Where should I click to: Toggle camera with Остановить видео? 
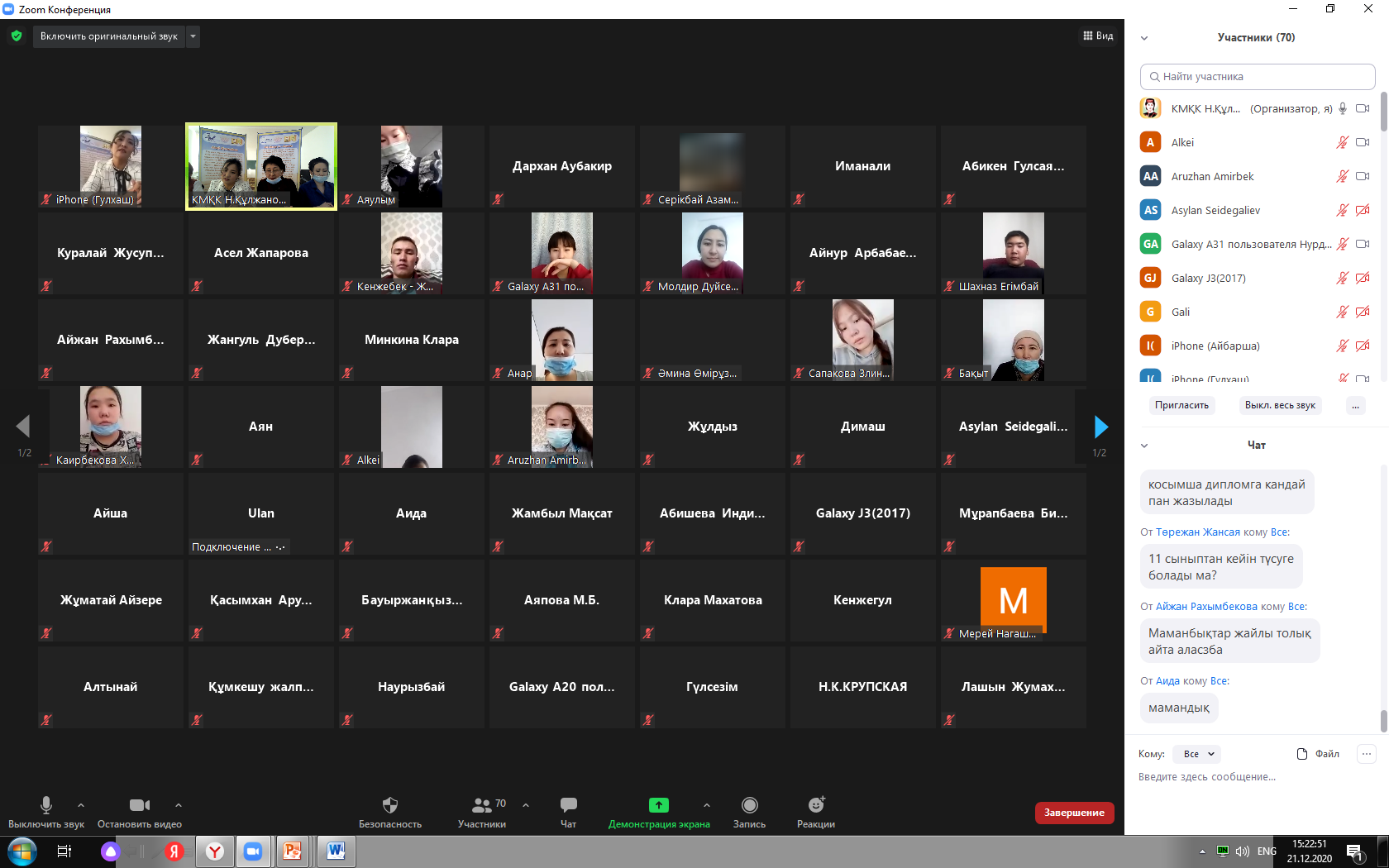139,805
